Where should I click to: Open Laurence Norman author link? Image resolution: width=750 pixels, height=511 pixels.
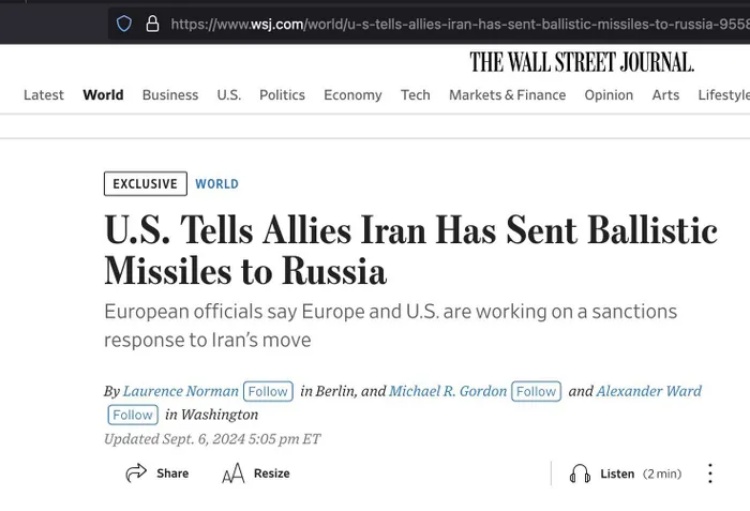(x=181, y=391)
